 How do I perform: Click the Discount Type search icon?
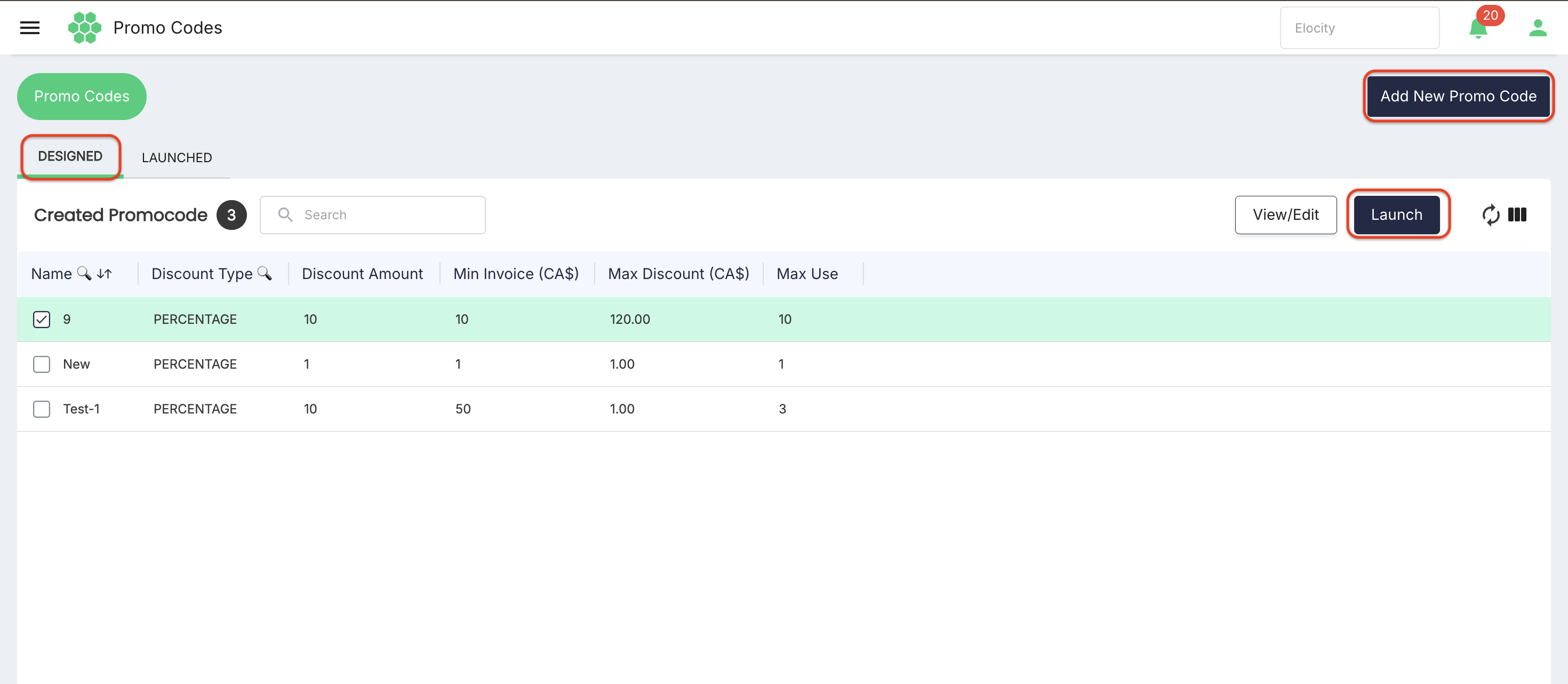[264, 274]
